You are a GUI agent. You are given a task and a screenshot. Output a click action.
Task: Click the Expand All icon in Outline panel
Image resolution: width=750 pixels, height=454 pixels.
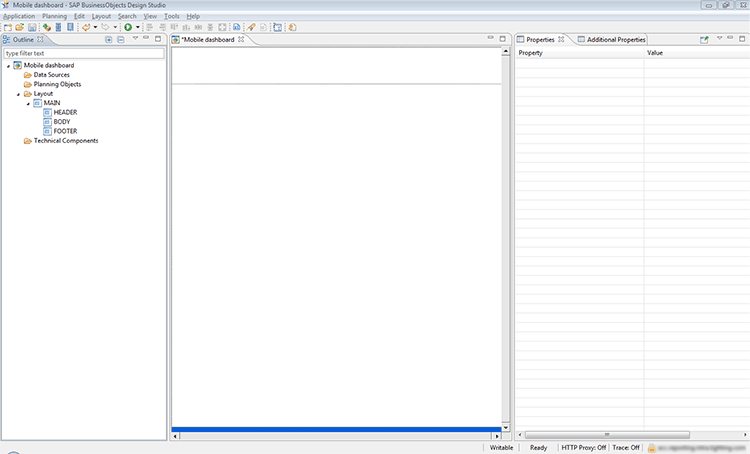pos(109,39)
